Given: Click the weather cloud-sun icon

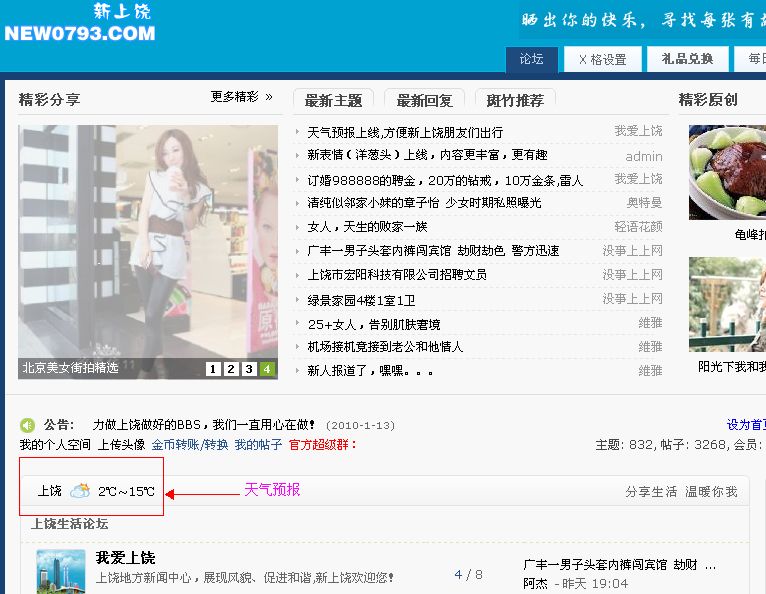Looking at the screenshot, I should click(80, 490).
